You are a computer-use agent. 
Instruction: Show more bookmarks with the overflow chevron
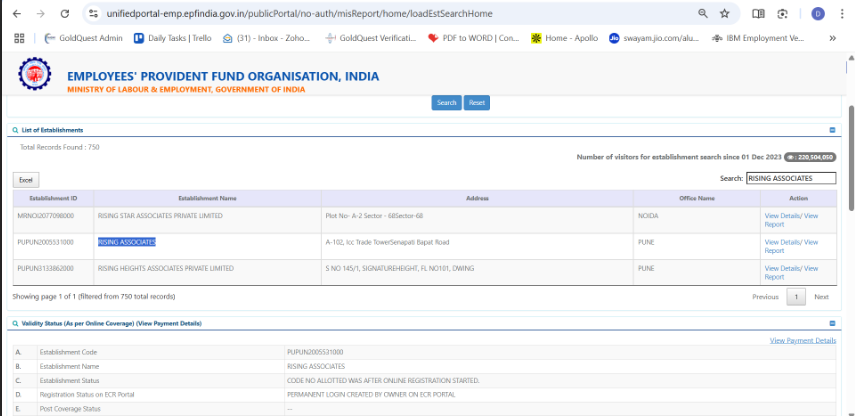(833, 38)
